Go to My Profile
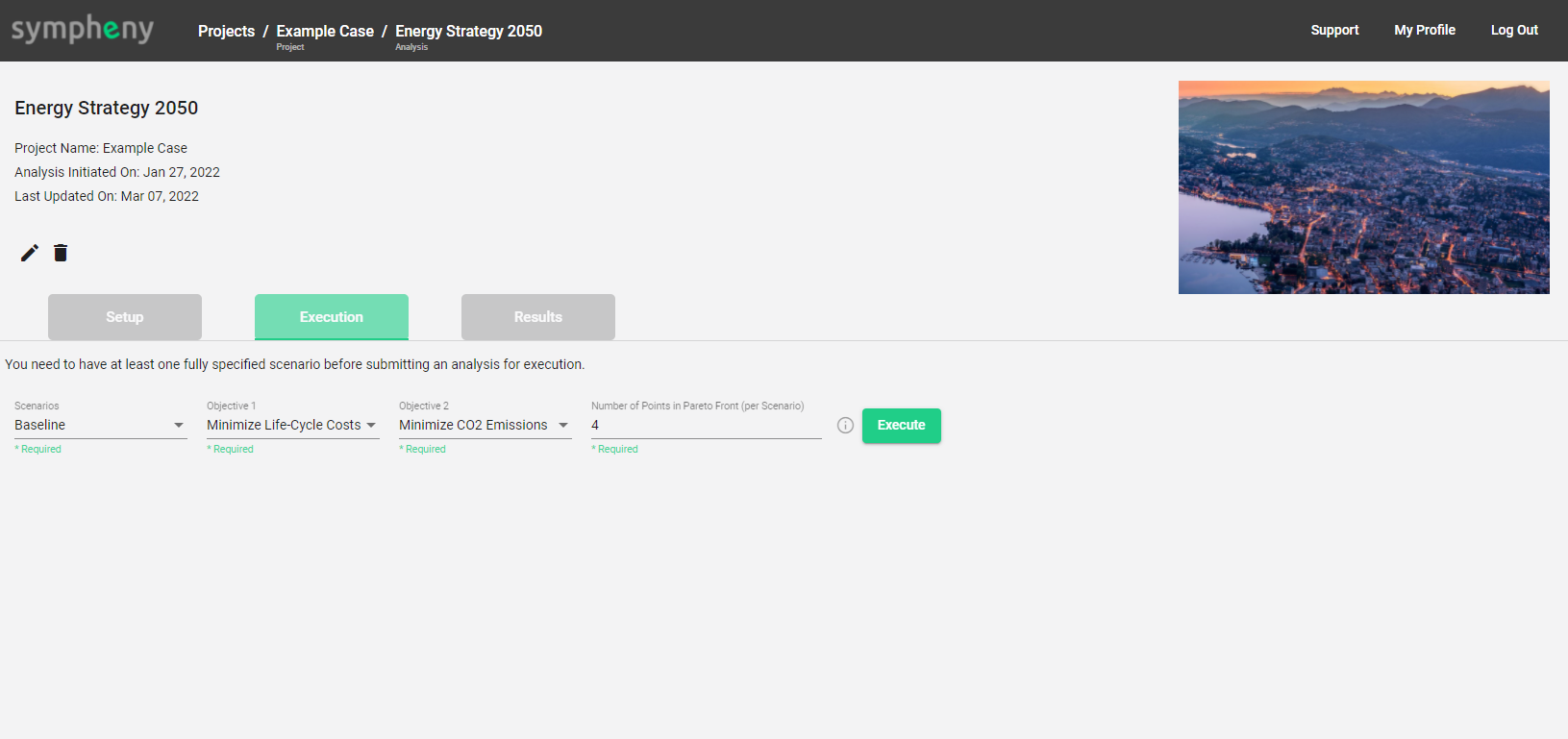The height and width of the screenshot is (739, 1568). [1425, 30]
